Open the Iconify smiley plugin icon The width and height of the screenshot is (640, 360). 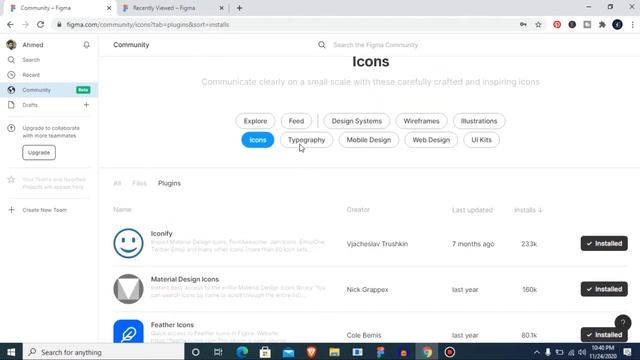[x=128, y=243]
